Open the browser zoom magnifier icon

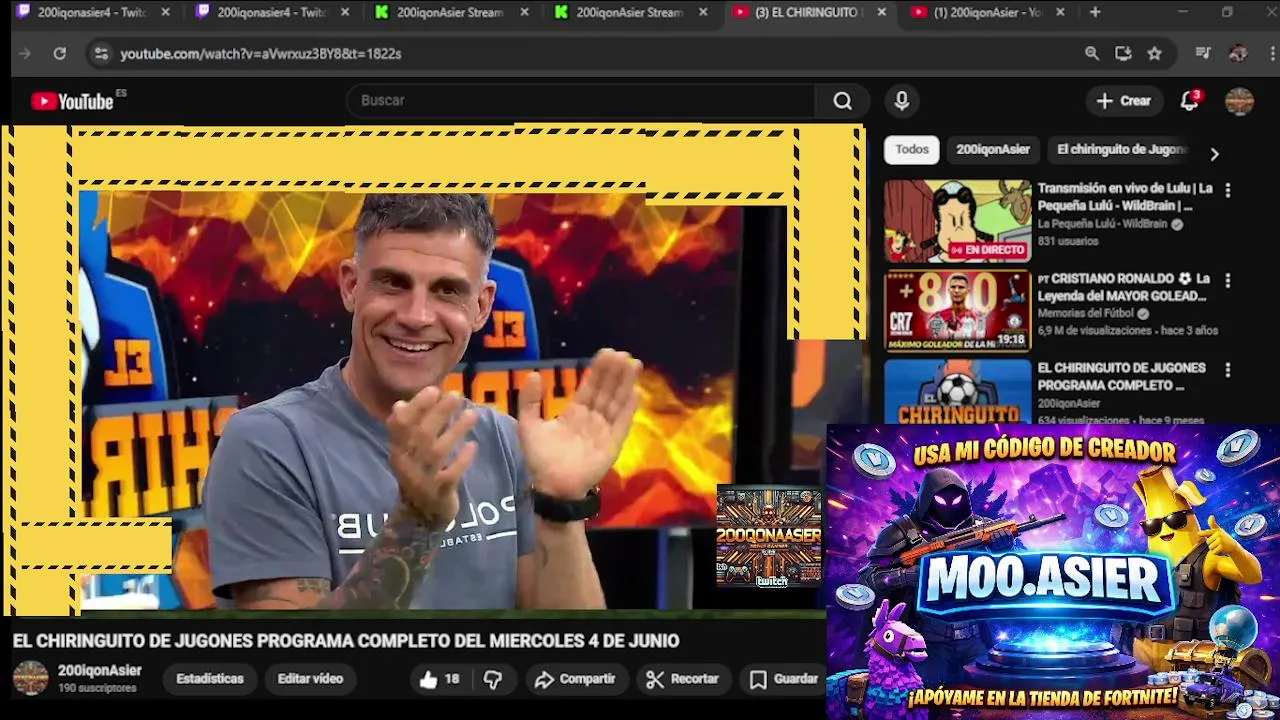pyautogui.click(x=1092, y=54)
